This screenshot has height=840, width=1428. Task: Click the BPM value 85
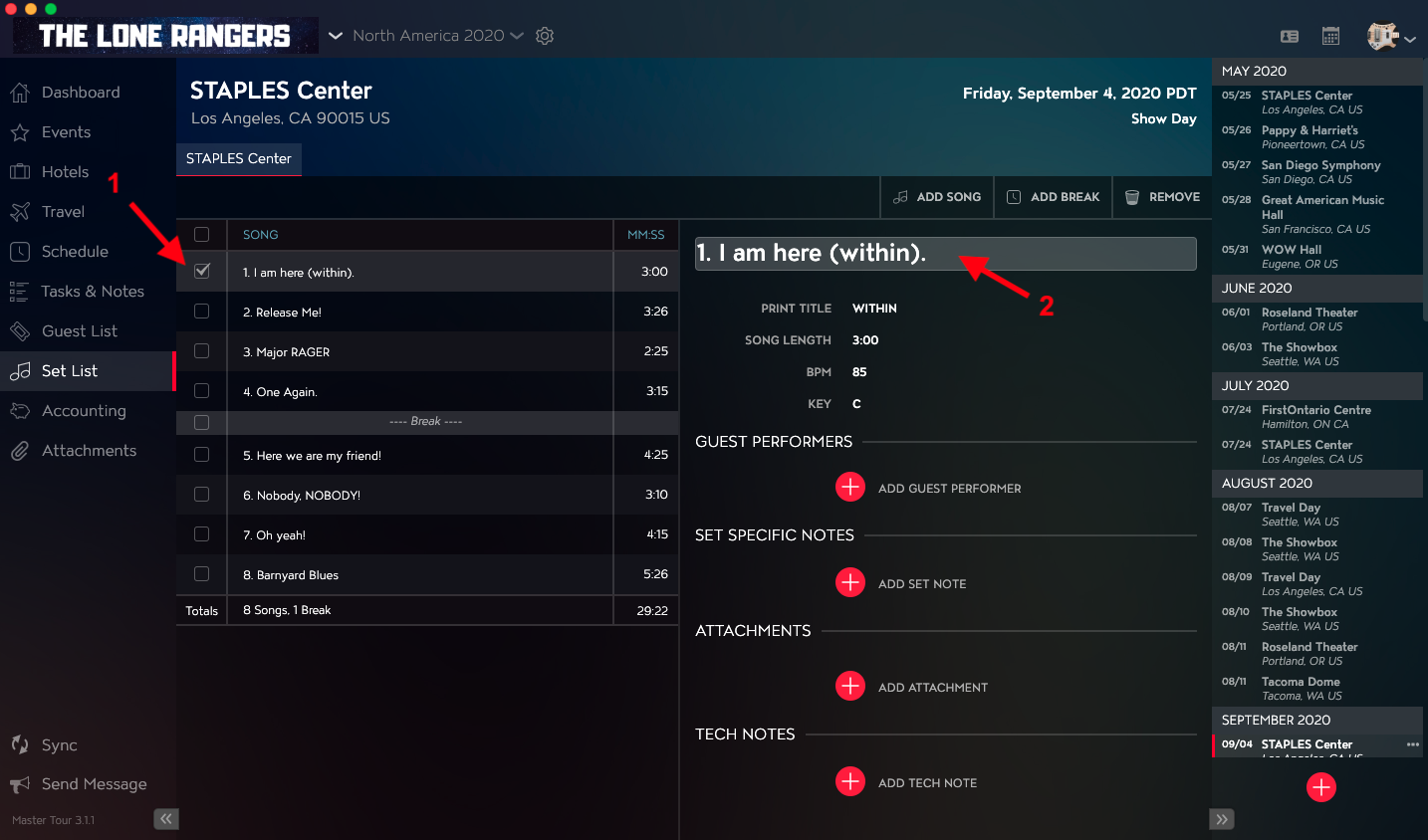[x=859, y=372]
